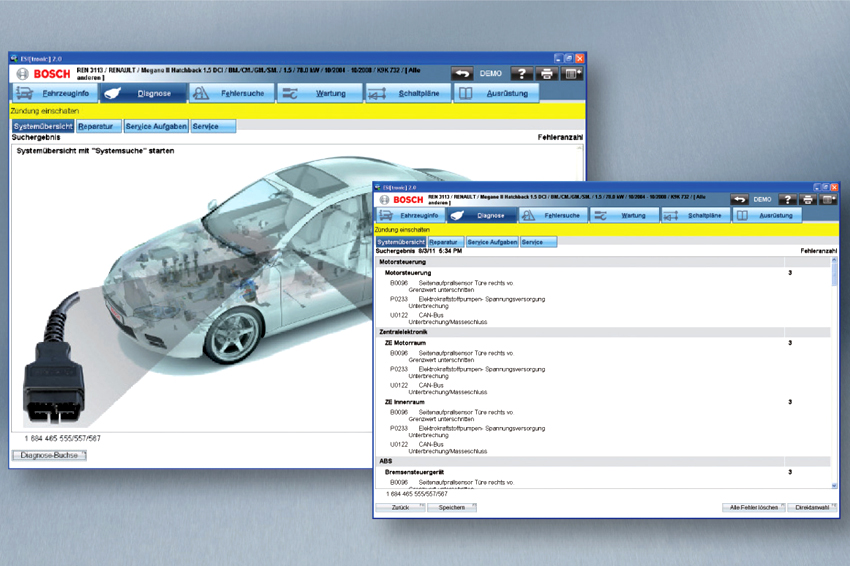Open the window layout icon in the front window toolbar
The image size is (850, 566).
coord(828,200)
